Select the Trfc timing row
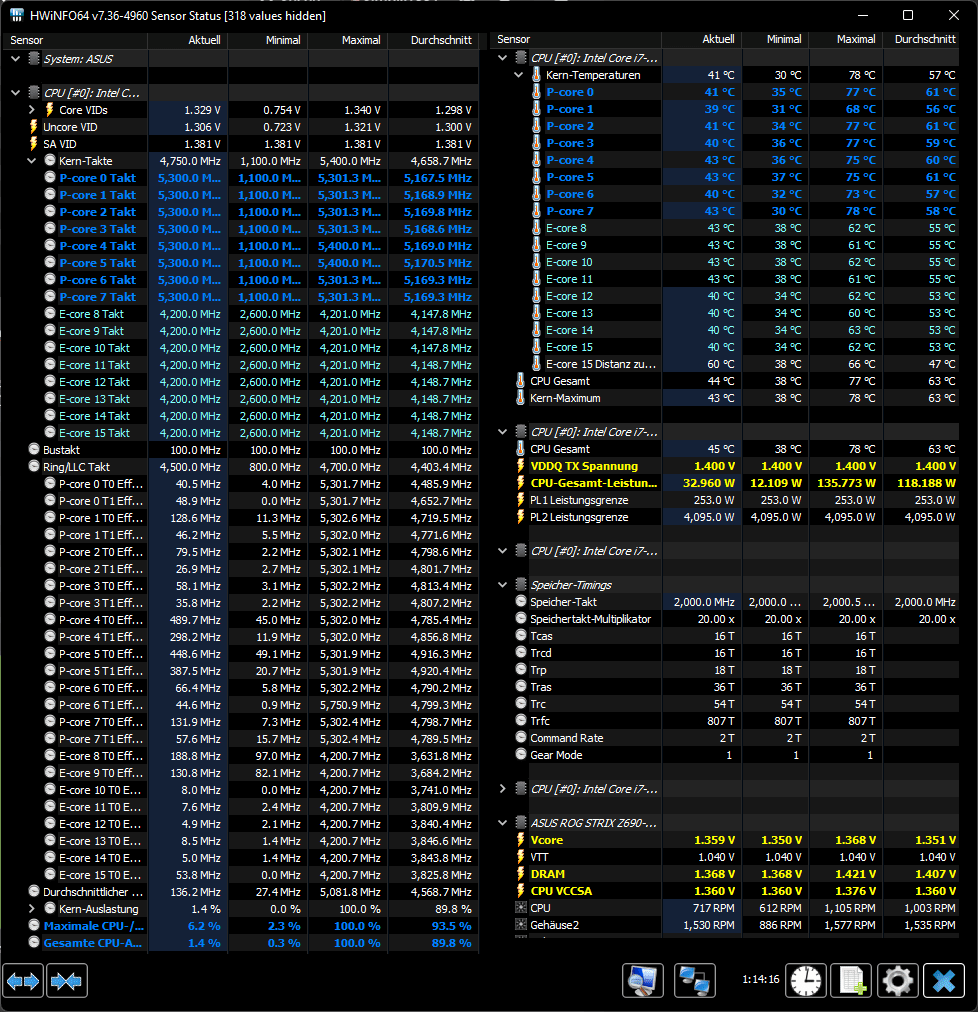 tap(726, 721)
